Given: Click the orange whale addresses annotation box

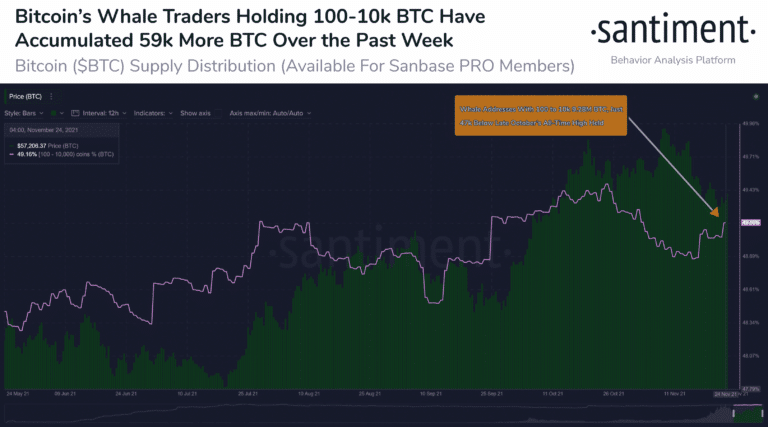Looking at the screenshot, I should 541,114.
